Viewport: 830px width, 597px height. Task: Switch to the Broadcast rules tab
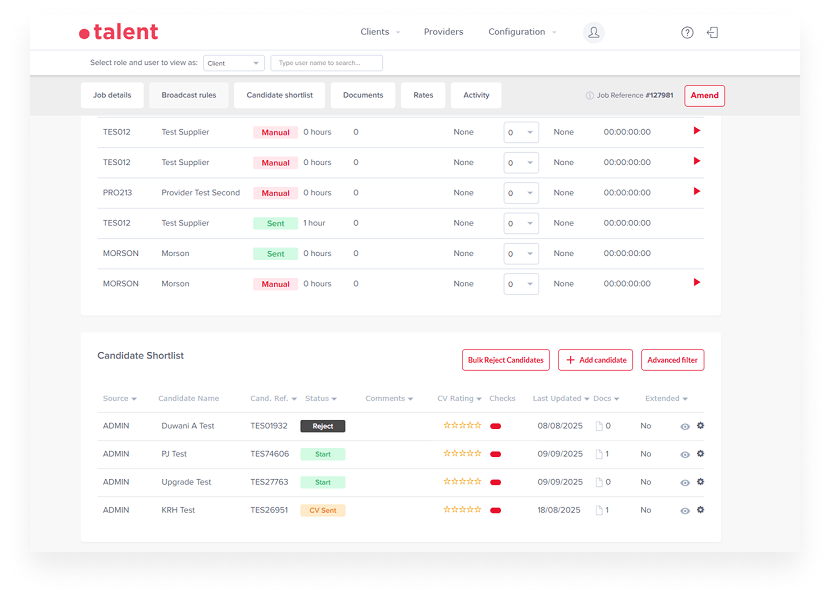[189, 96]
